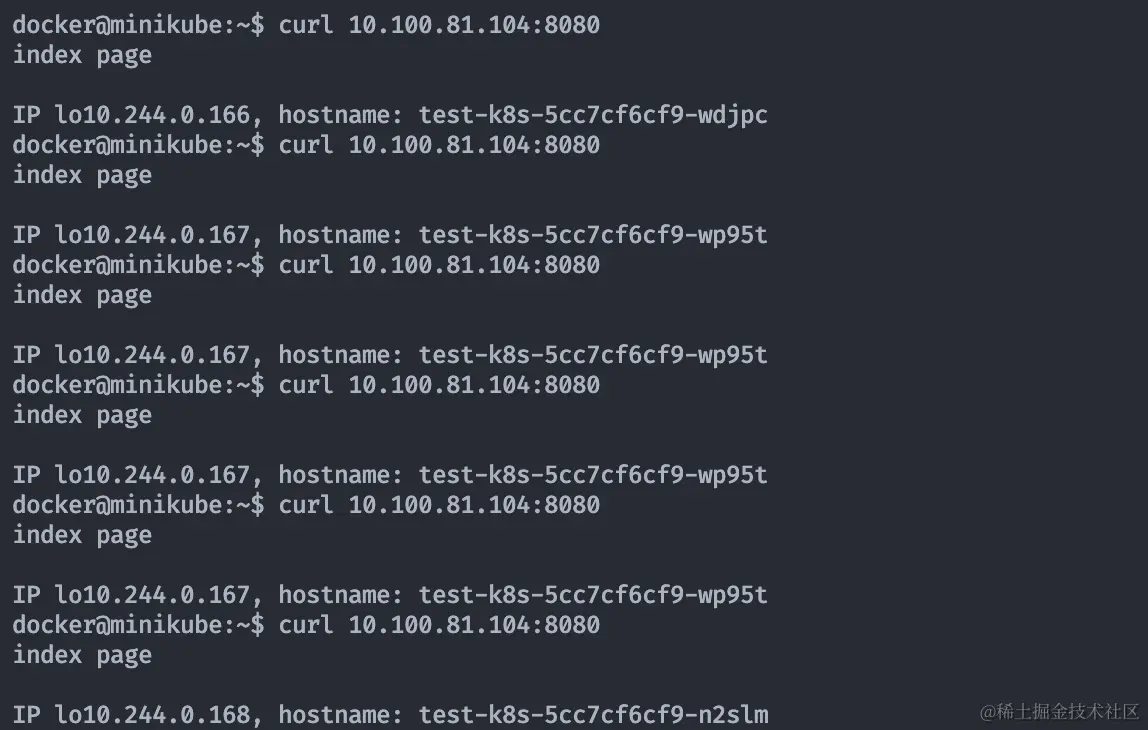Click port 8080 in the first curl command
This screenshot has height=730, width=1148.
(572, 25)
